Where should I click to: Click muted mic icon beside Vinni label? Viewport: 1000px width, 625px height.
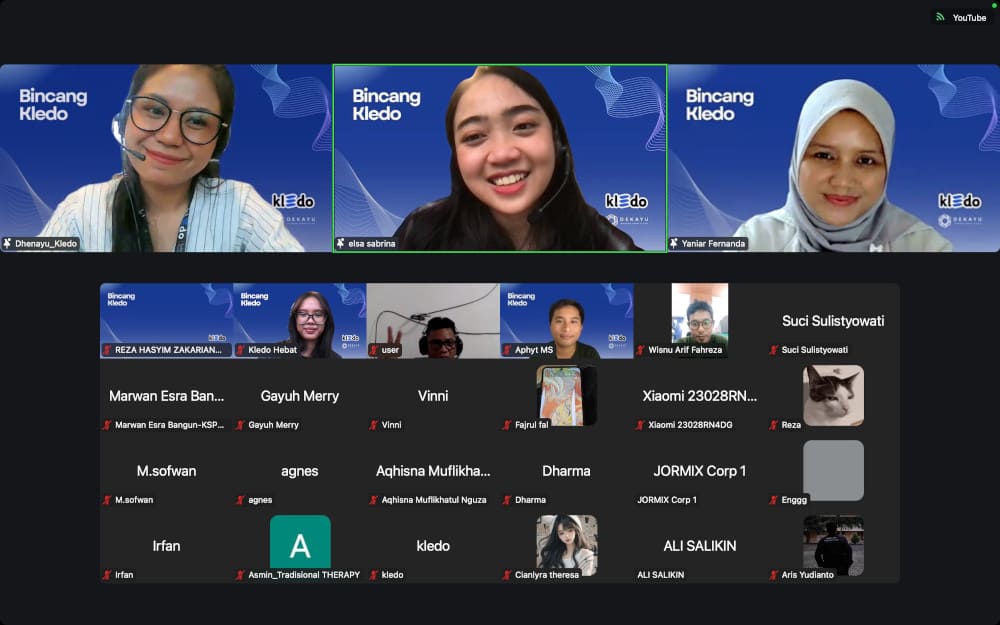point(374,425)
